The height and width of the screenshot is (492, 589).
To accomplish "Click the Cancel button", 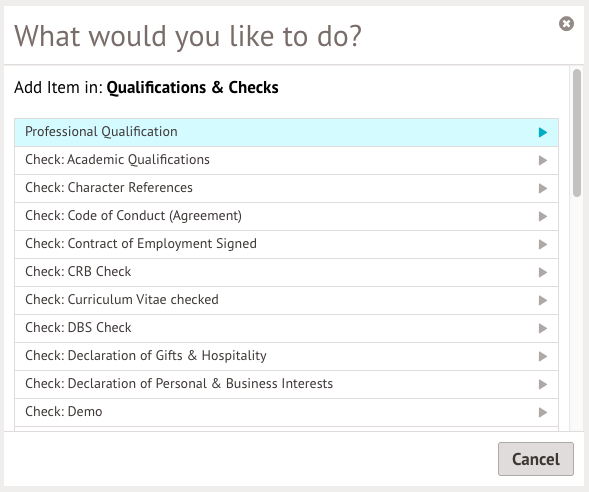I will [x=536, y=459].
